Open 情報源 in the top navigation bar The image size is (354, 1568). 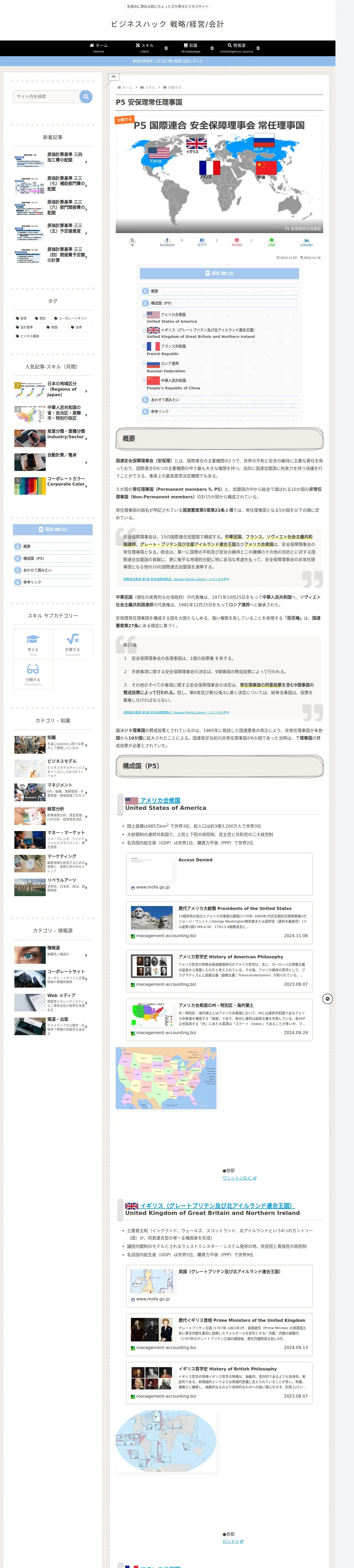click(x=237, y=48)
